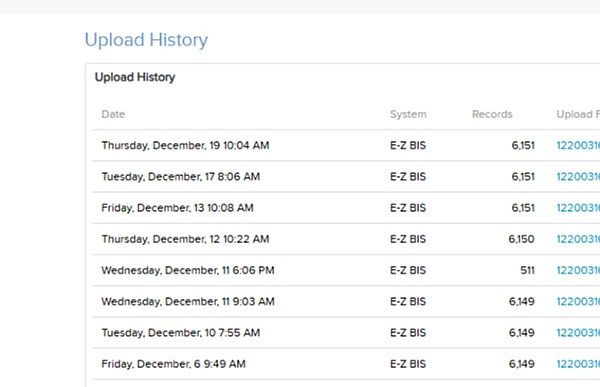
Task: Click the 6,150 records value
Action: [x=522, y=239]
